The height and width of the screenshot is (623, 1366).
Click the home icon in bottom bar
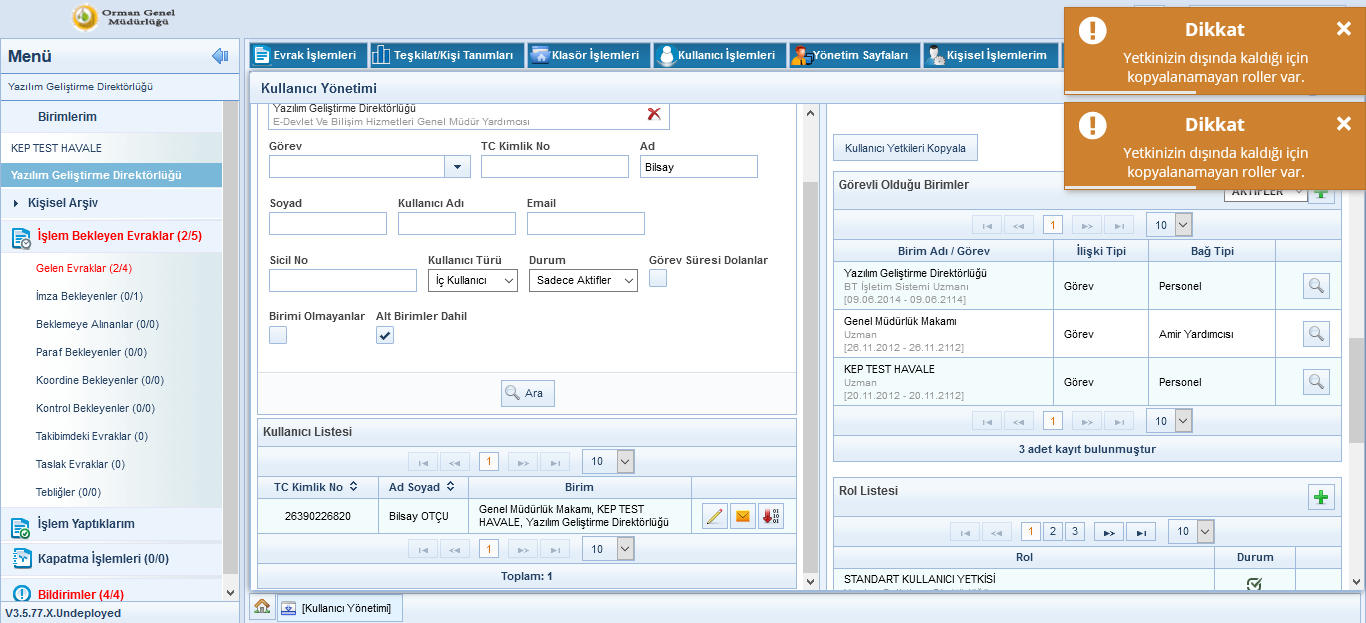261,607
